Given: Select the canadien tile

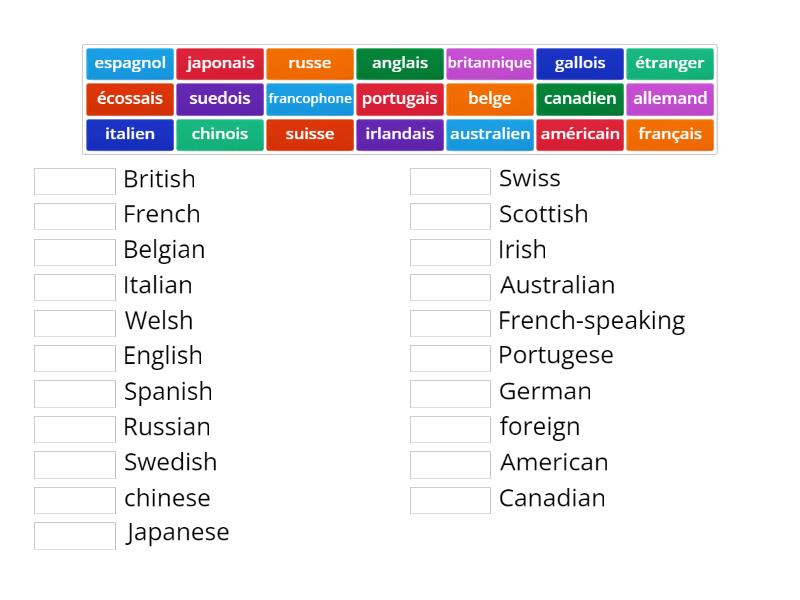Looking at the screenshot, I should (x=580, y=98).
